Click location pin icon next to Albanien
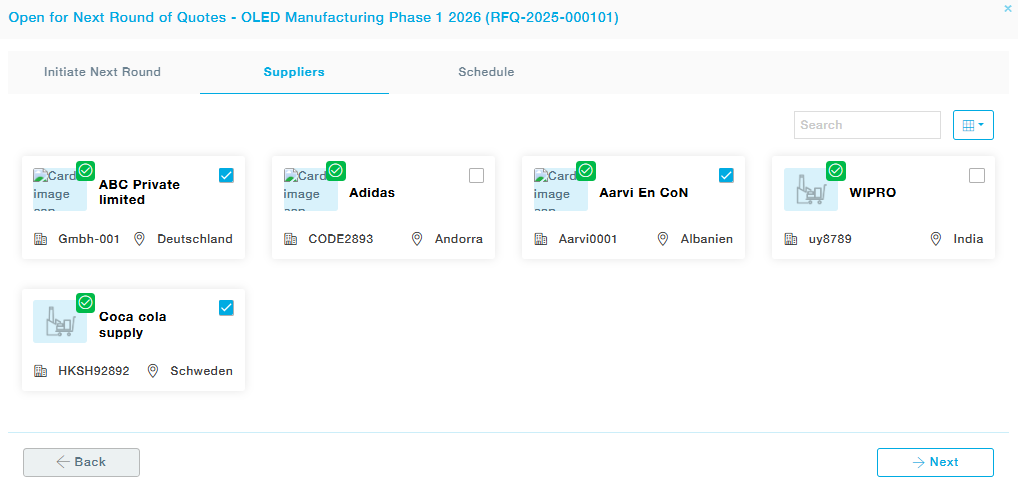 (662, 239)
